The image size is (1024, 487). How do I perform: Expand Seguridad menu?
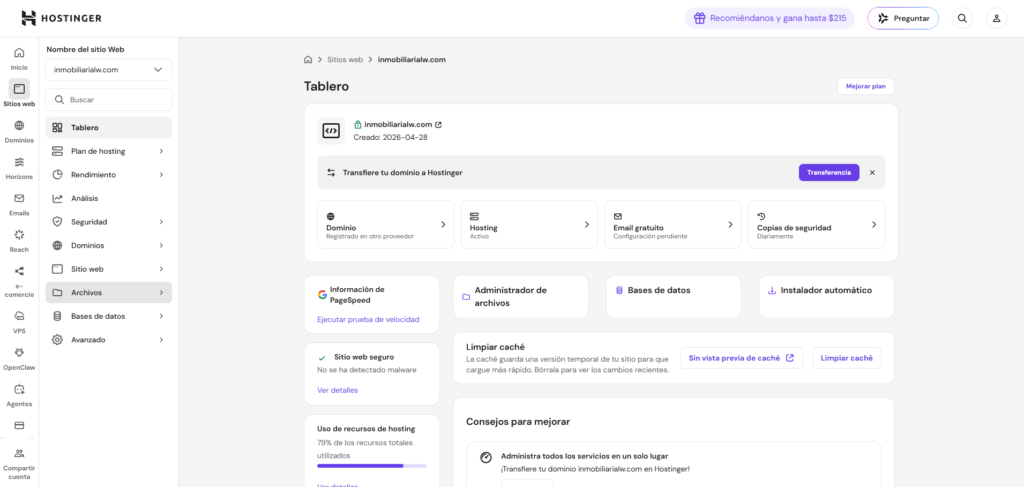pyautogui.click(x=108, y=221)
